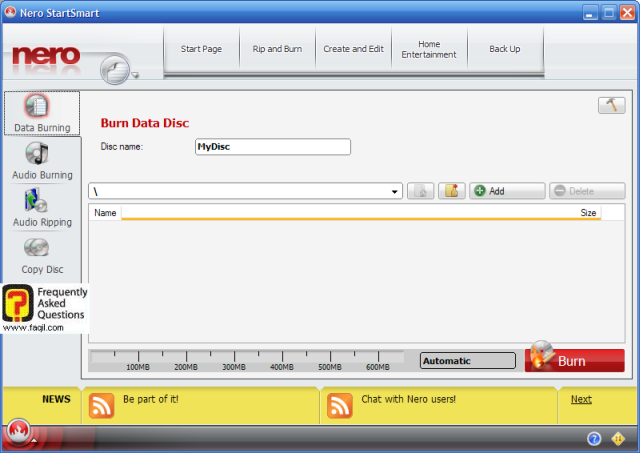
Task: Minimize the Nero StartSmart window
Action: click(x=590, y=13)
